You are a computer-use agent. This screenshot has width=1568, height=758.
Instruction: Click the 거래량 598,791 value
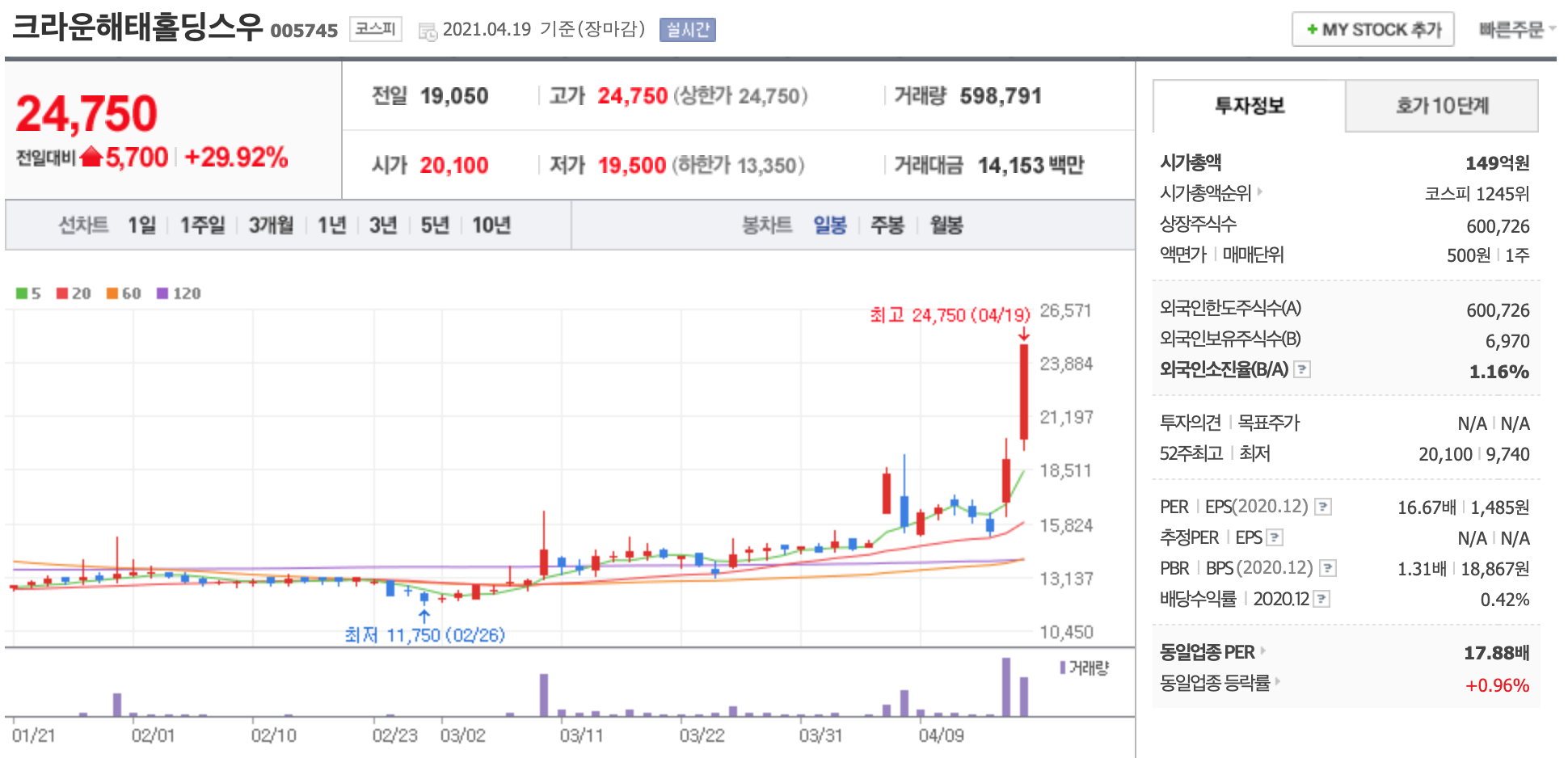click(1001, 96)
